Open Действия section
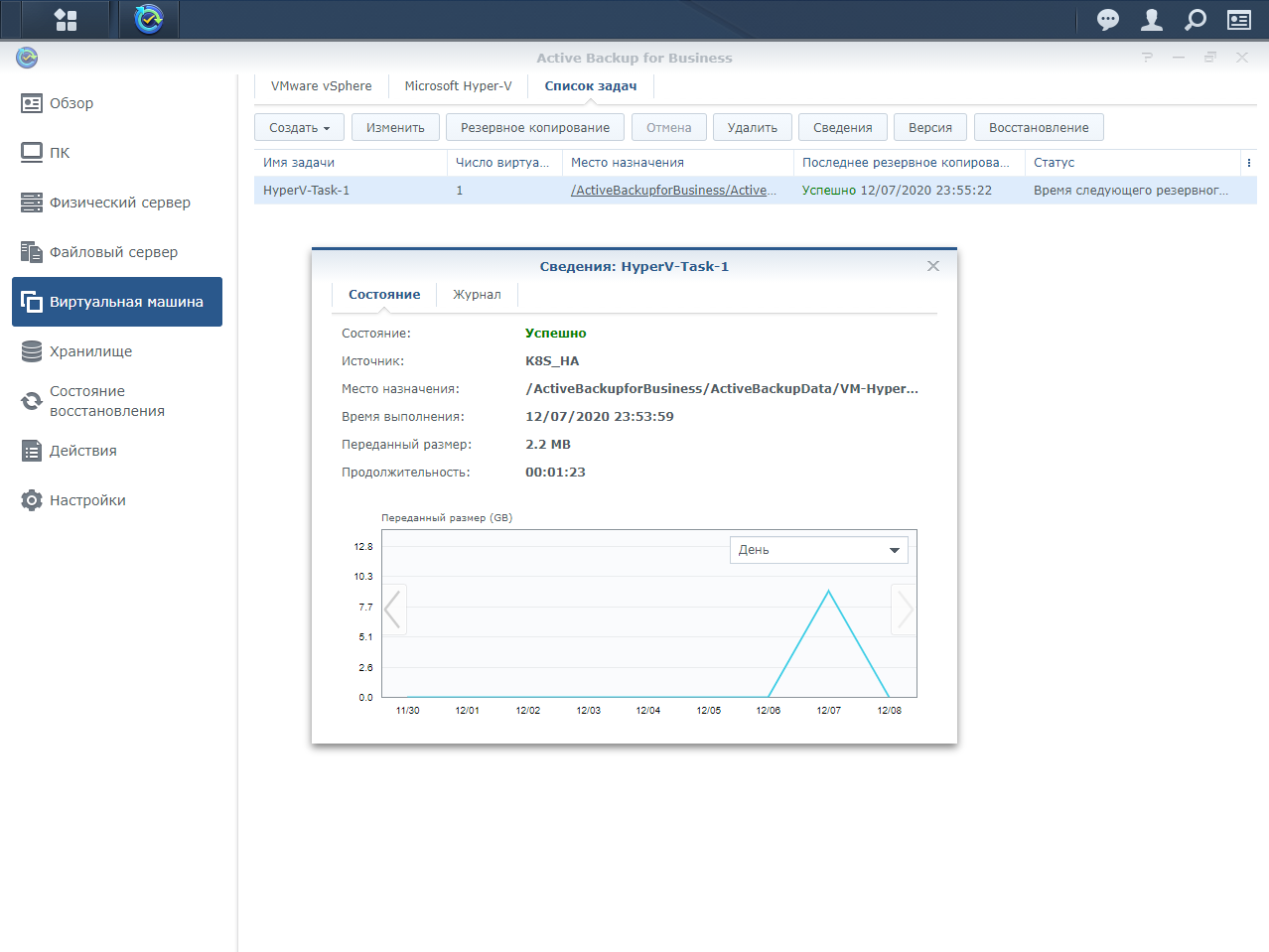This screenshot has width=1269, height=952. pyautogui.click(x=117, y=451)
